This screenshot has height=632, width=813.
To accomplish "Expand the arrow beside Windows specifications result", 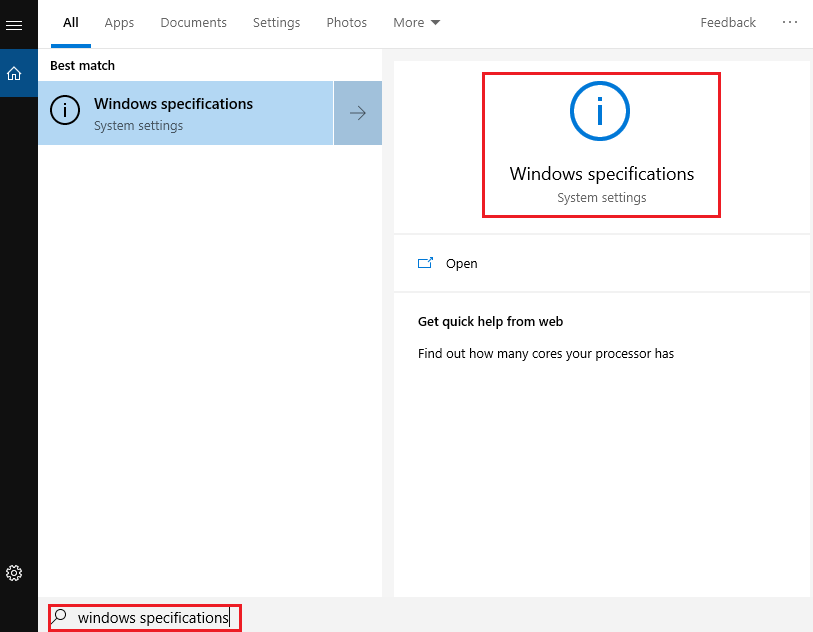I will (357, 113).
